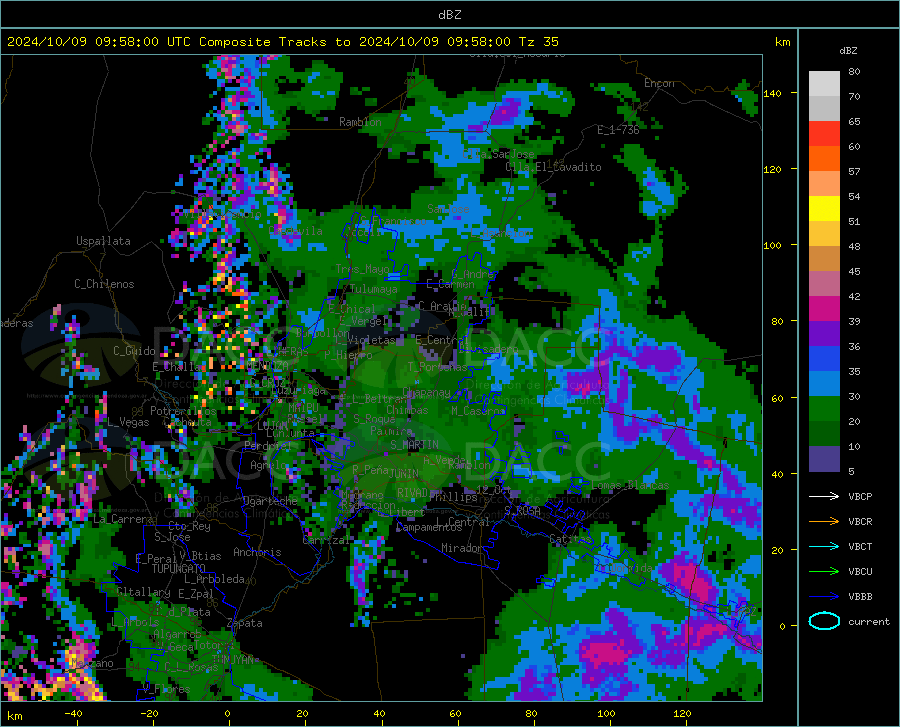Click the orange VBCR arrow in legend
The height and width of the screenshot is (727, 900).
(824, 522)
